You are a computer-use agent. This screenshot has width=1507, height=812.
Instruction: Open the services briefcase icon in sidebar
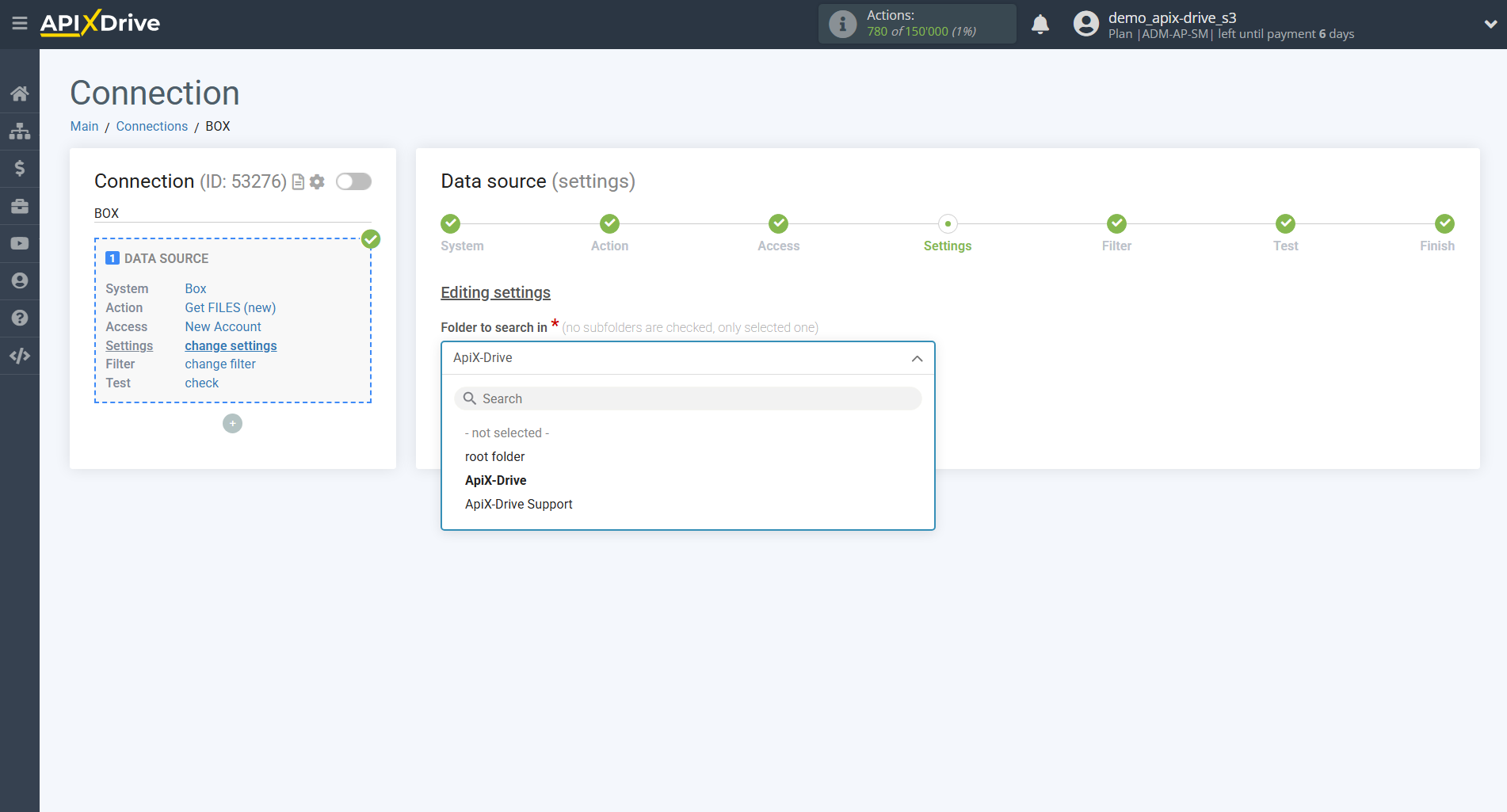pos(20,205)
